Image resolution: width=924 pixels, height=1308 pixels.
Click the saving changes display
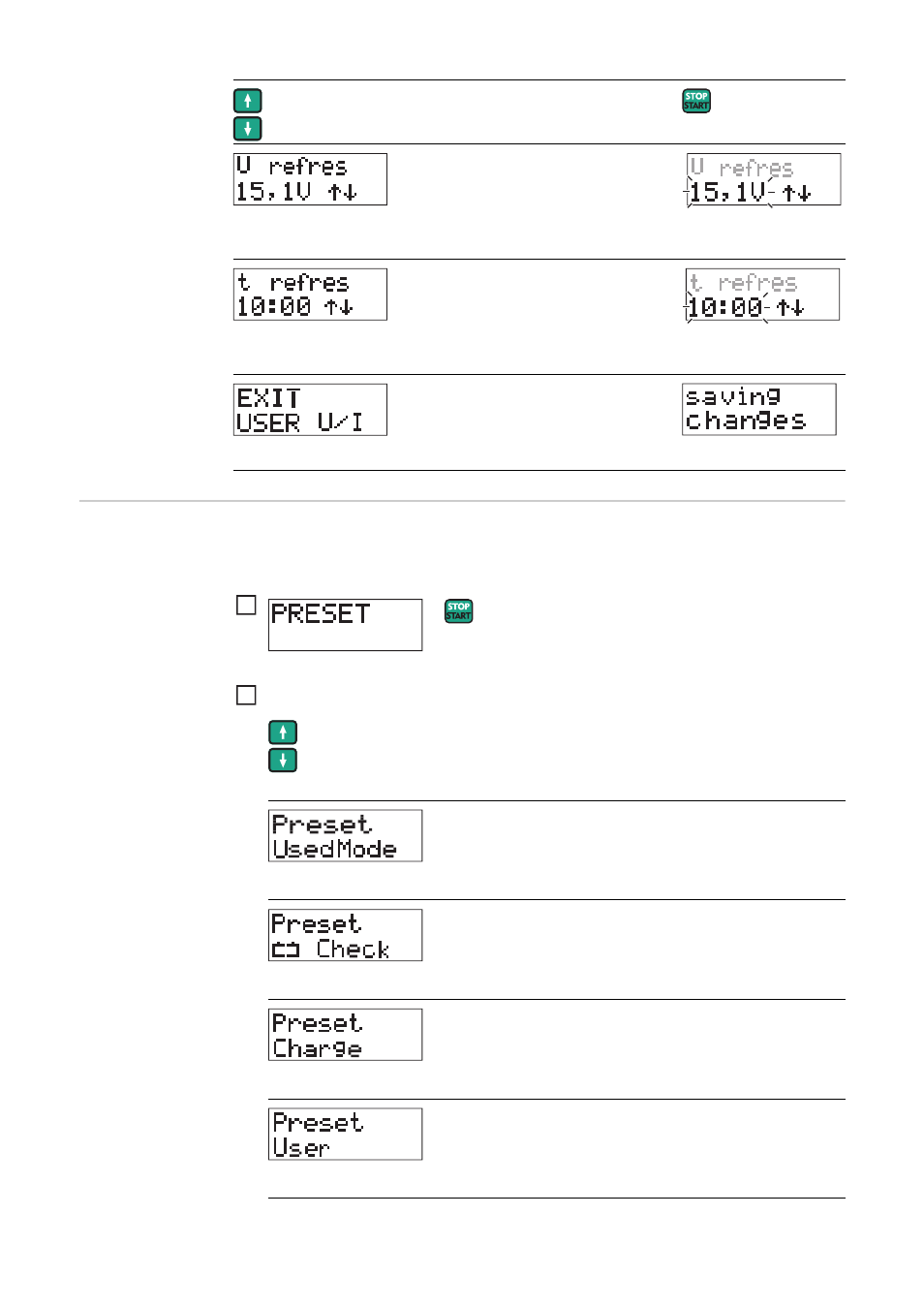tap(759, 409)
